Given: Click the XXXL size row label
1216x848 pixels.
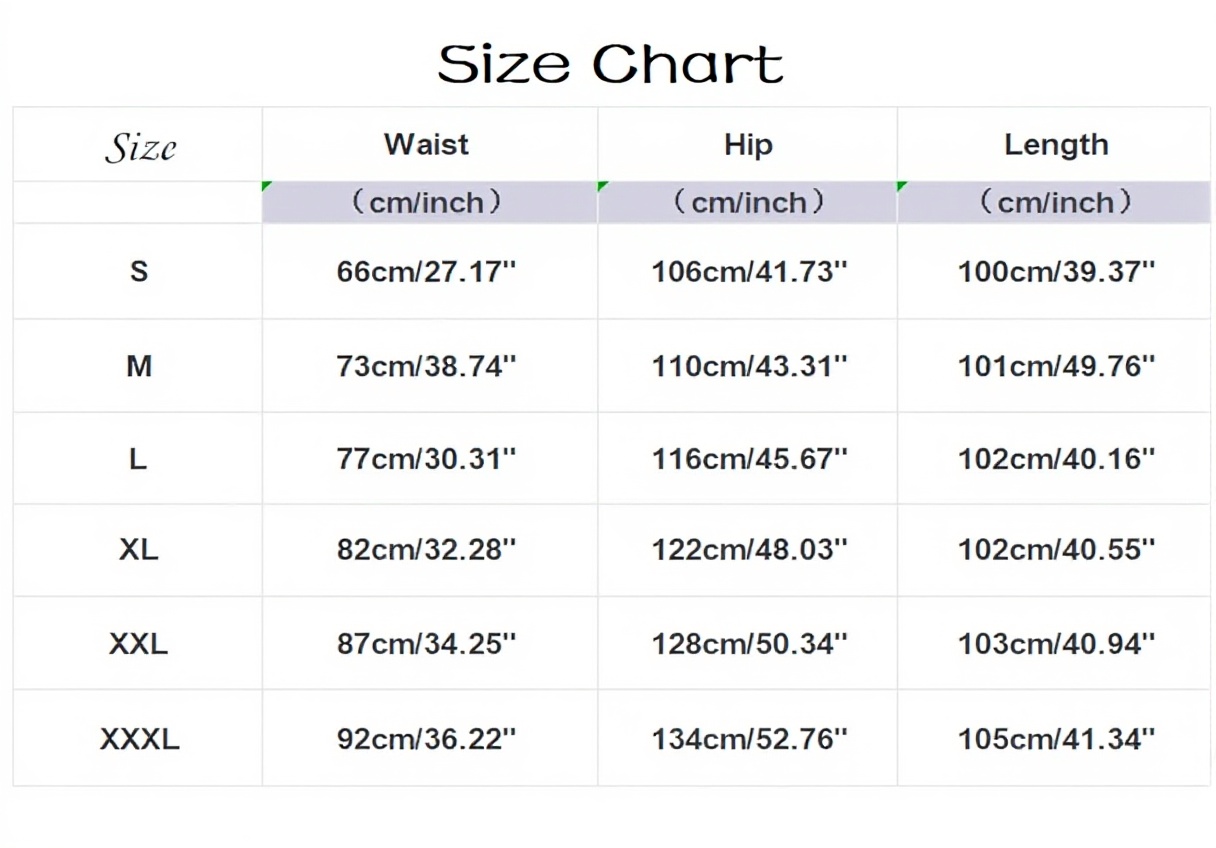Looking at the screenshot, I should click(x=139, y=740).
